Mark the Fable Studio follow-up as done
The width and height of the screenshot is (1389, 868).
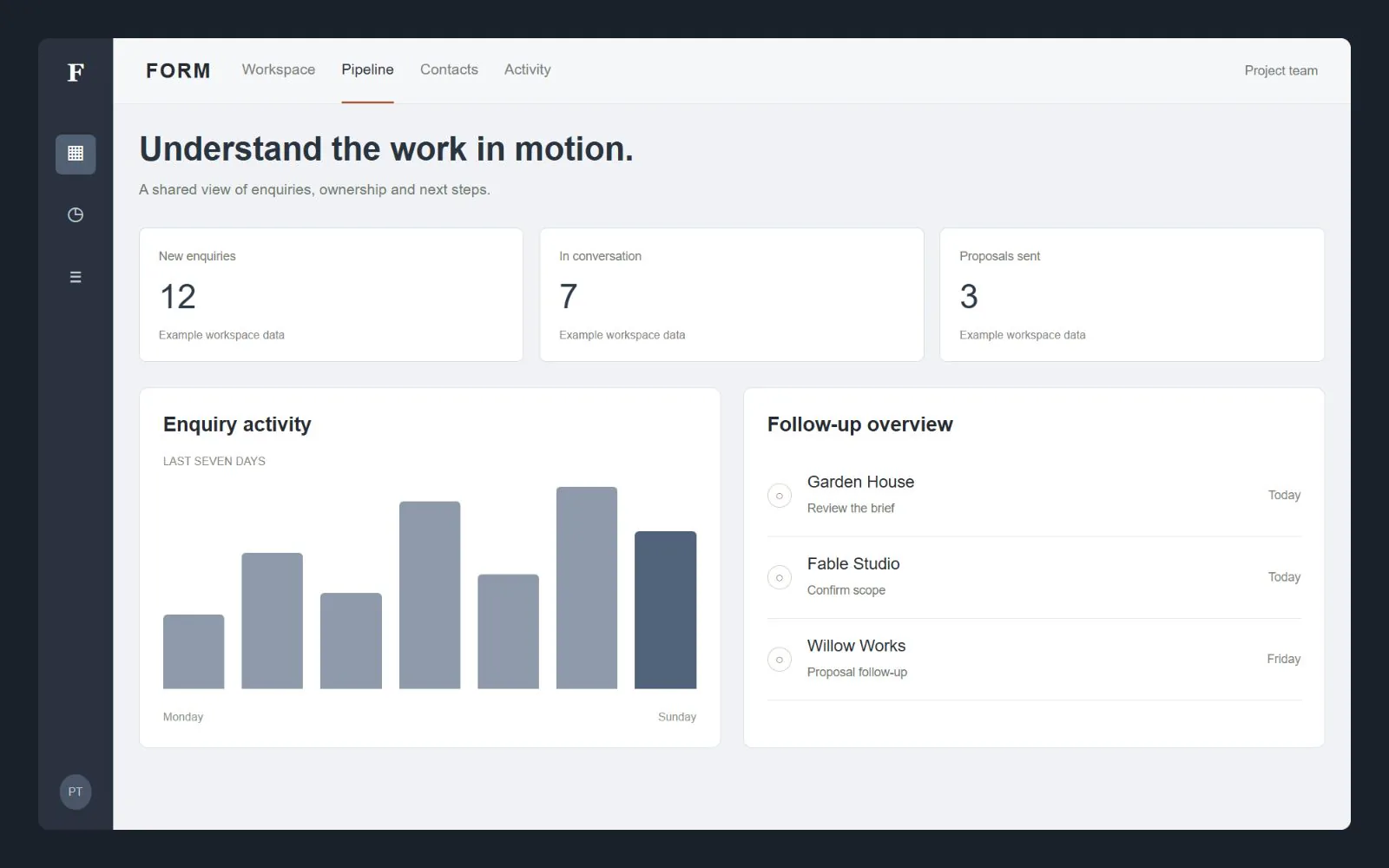click(x=780, y=577)
